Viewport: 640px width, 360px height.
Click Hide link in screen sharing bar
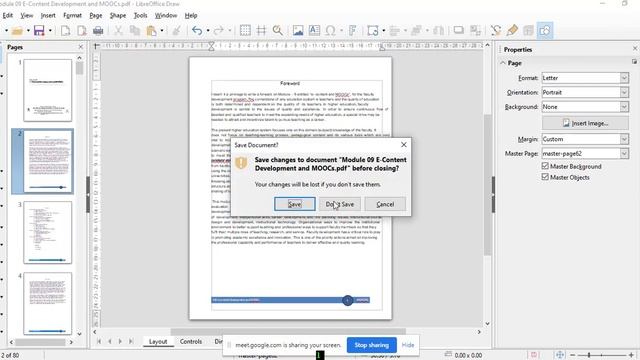point(408,345)
